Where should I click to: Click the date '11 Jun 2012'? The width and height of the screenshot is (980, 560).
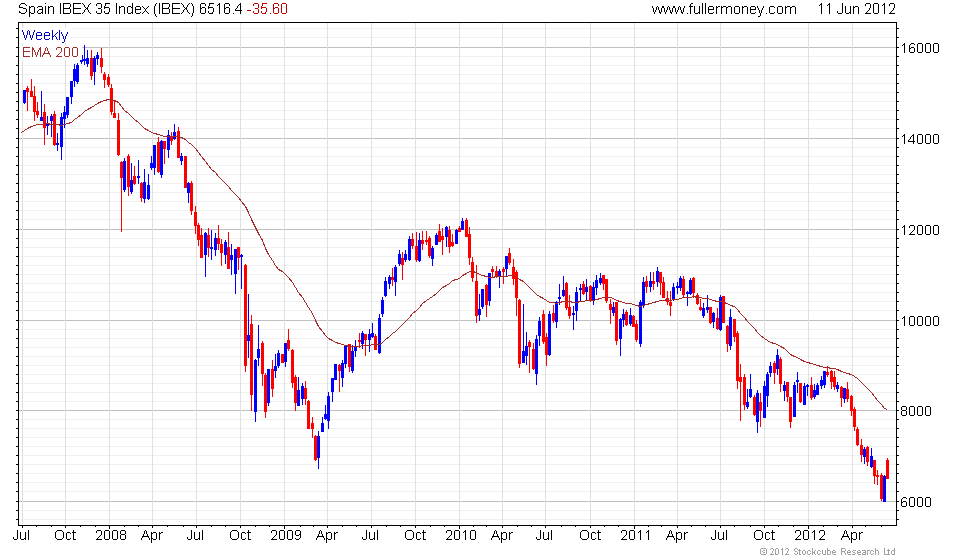coord(856,9)
